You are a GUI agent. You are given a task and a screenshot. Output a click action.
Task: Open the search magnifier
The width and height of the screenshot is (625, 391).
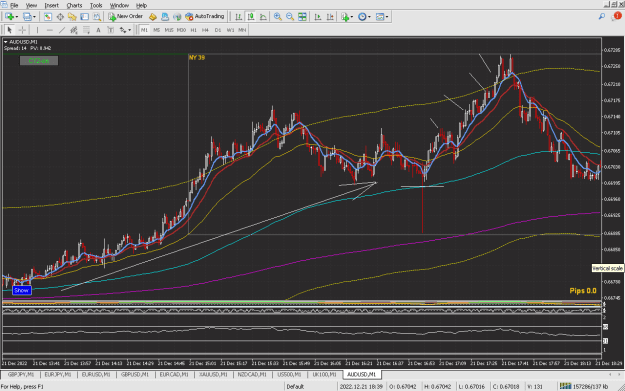point(602,16)
